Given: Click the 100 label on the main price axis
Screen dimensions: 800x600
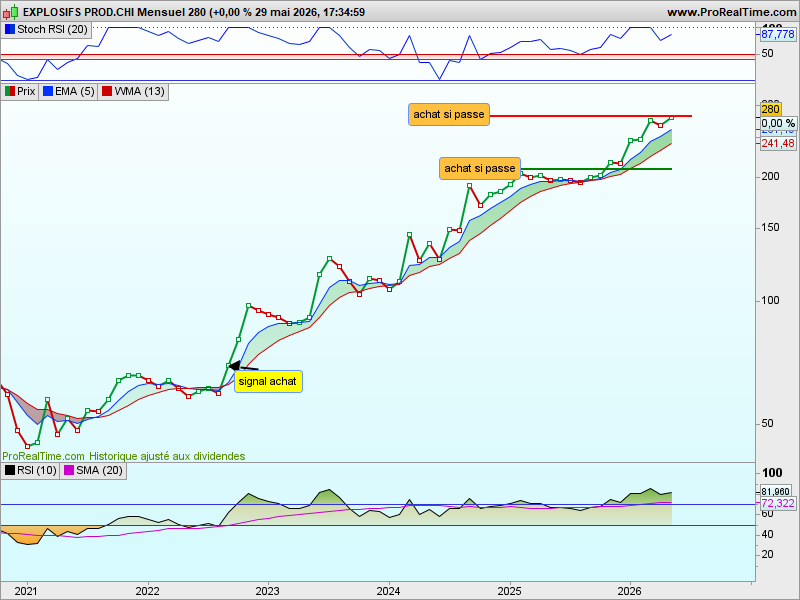Looking at the screenshot, I should click(x=770, y=301).
